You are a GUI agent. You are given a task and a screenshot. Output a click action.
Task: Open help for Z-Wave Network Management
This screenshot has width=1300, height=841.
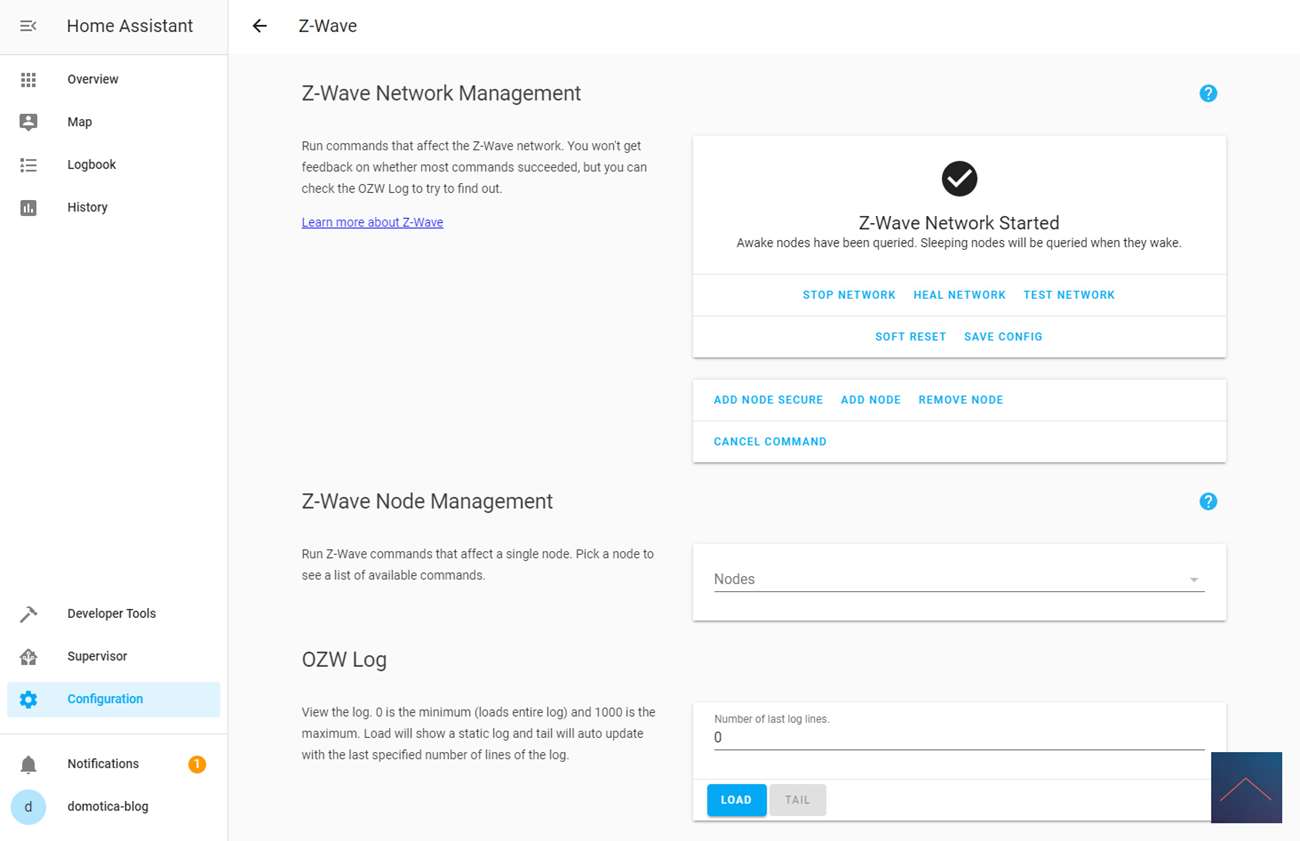1208,93
